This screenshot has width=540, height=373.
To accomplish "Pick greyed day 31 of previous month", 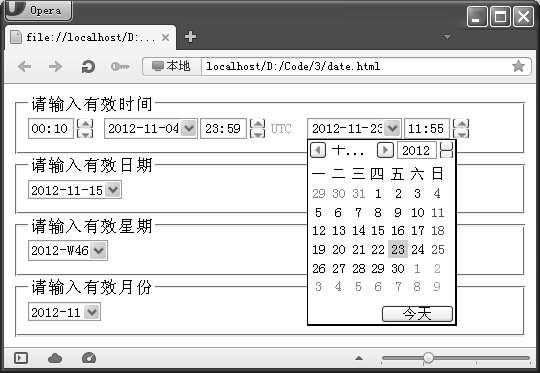I will (359, 194).
